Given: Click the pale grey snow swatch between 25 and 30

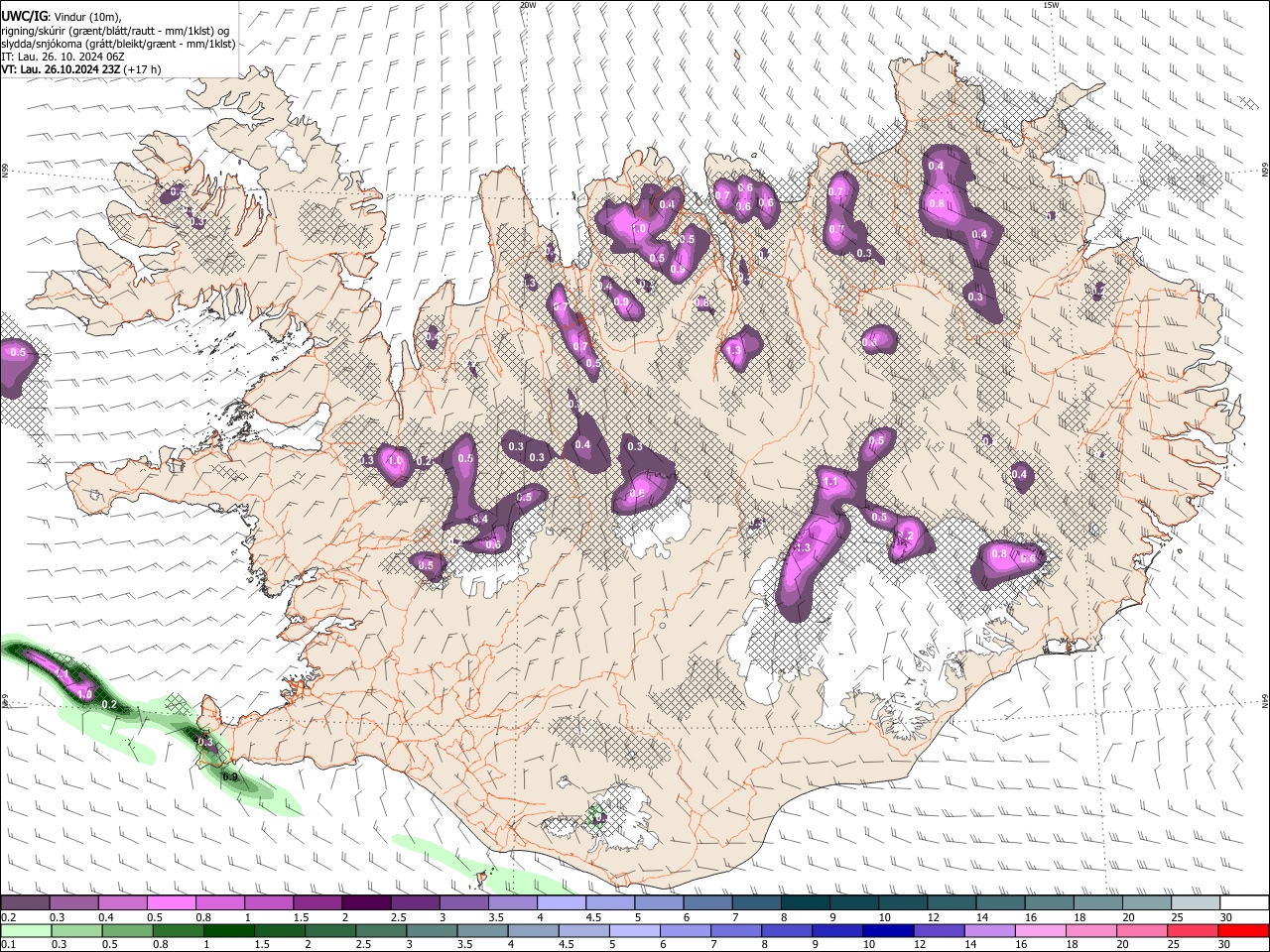Looking at the screenshot, I should tap(1197, 903).
